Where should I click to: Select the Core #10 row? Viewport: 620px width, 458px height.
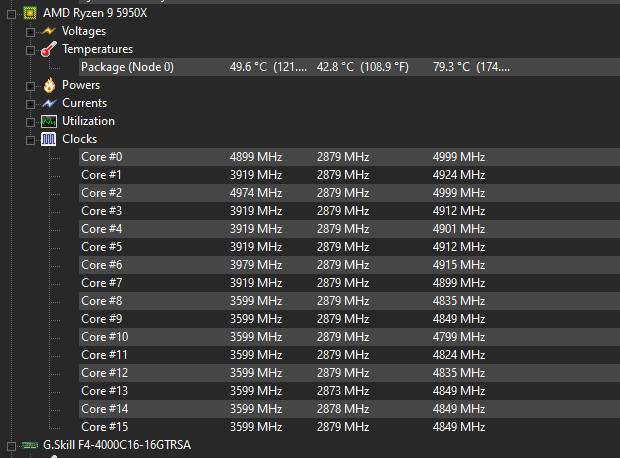(x=350, y=337)
